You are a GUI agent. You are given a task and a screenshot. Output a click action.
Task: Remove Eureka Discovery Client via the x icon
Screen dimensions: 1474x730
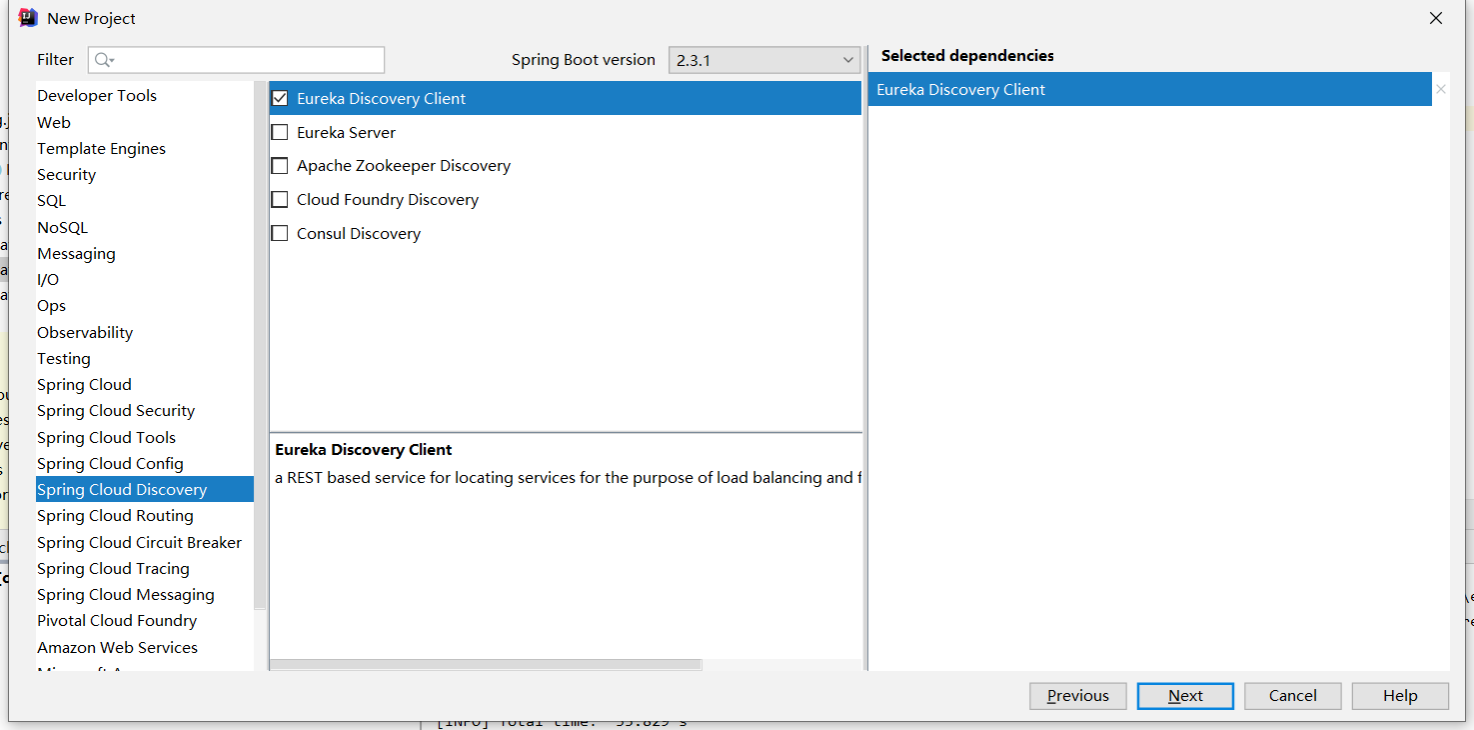click(x=1441, y=89)
